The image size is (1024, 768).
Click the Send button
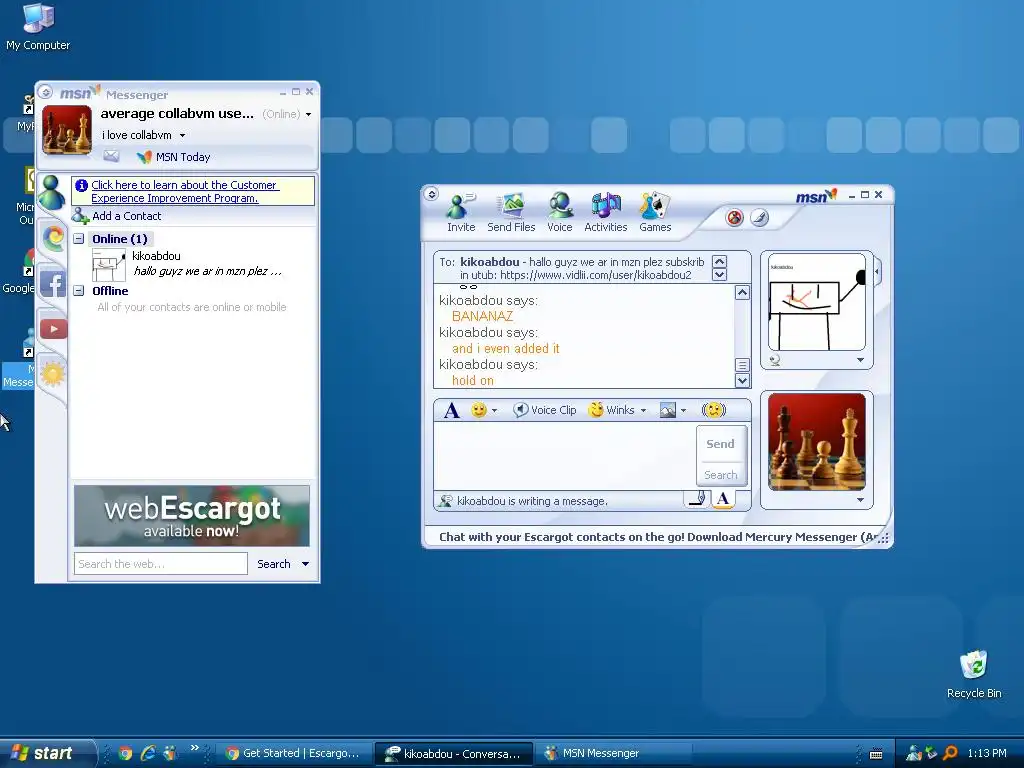pyautogui.click(x=720, y=444)
